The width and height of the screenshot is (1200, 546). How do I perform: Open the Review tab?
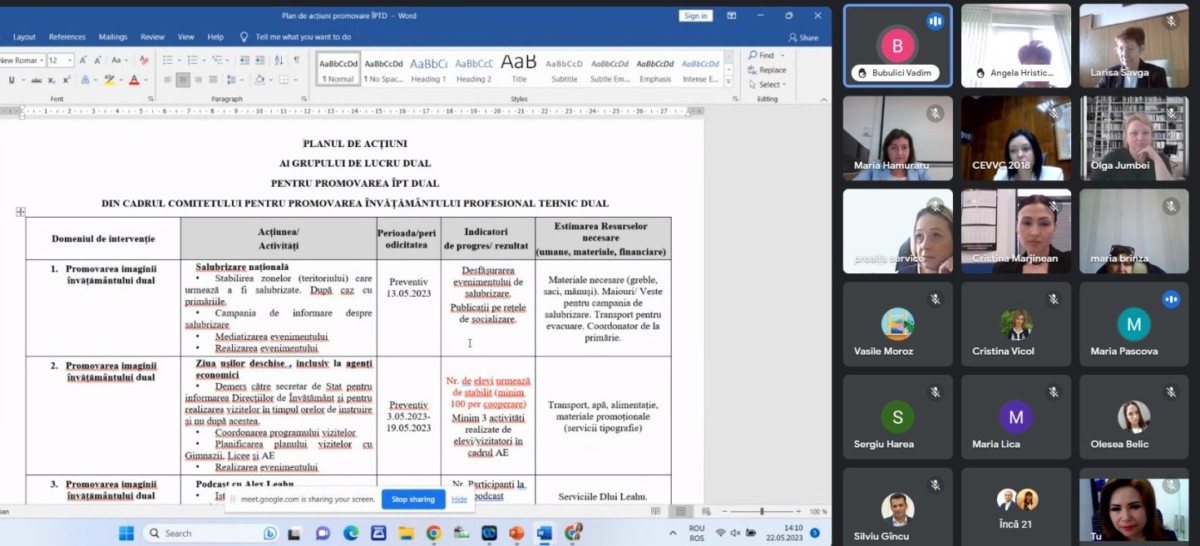point(152,37)
